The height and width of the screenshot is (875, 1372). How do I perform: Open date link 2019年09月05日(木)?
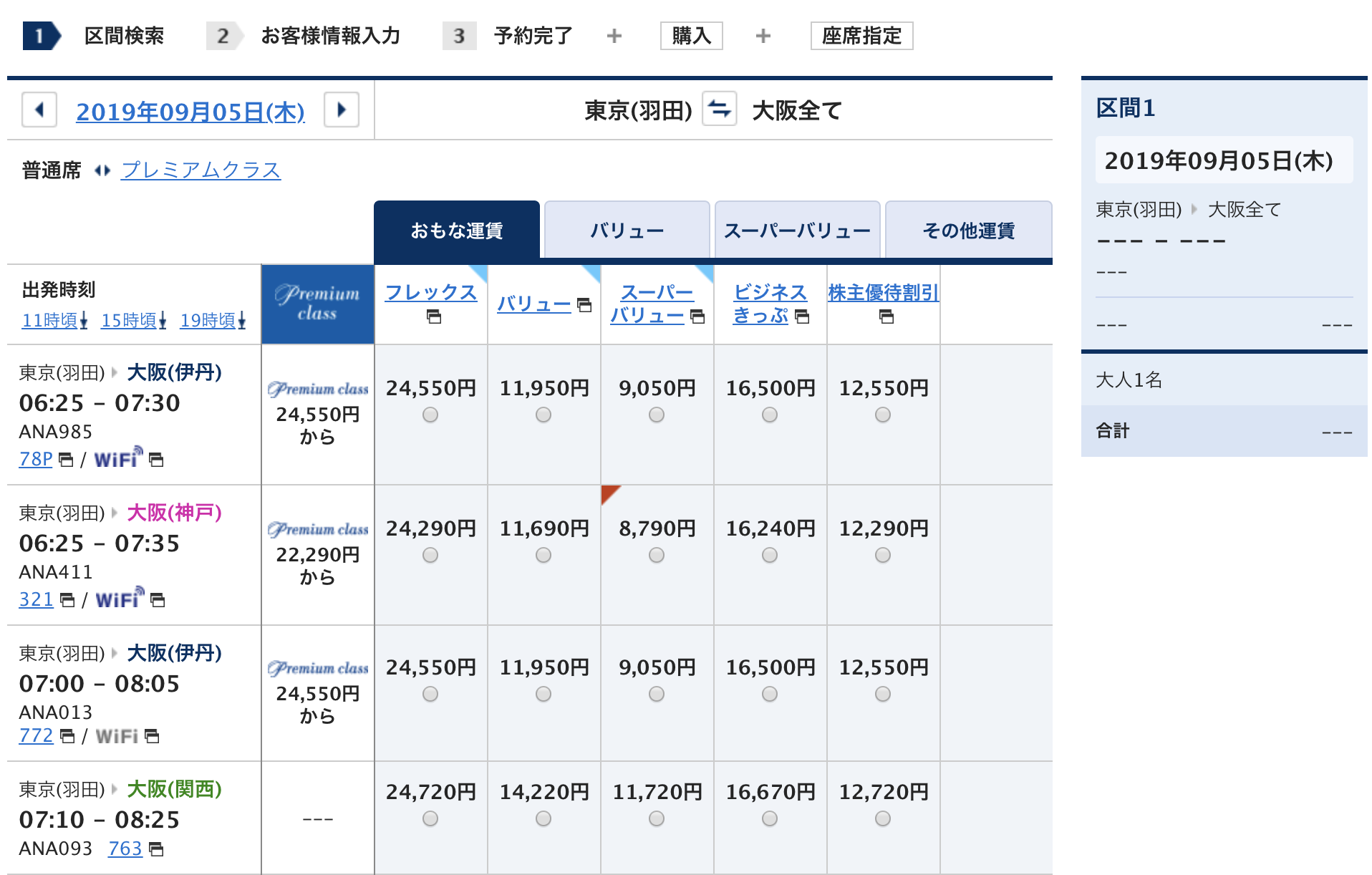pos(190,112)
